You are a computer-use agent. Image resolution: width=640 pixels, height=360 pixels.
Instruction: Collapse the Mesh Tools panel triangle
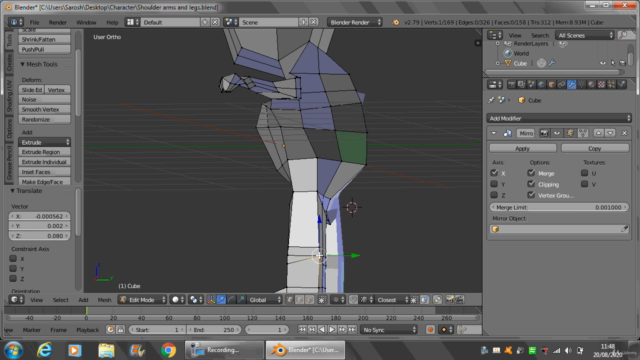[x=22, y=64]
